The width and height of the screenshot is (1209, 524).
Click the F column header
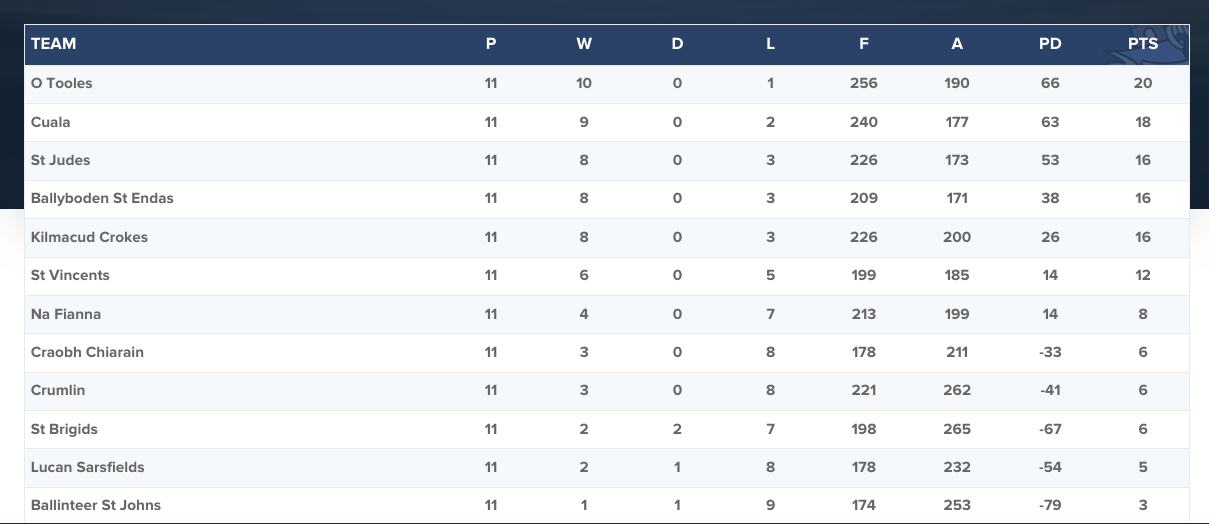[864, 44]
